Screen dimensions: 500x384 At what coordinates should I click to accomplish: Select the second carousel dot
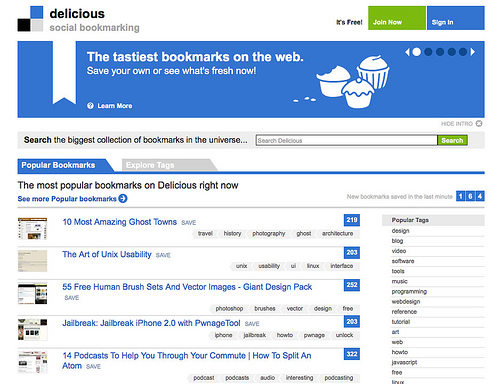pos(428,52)
